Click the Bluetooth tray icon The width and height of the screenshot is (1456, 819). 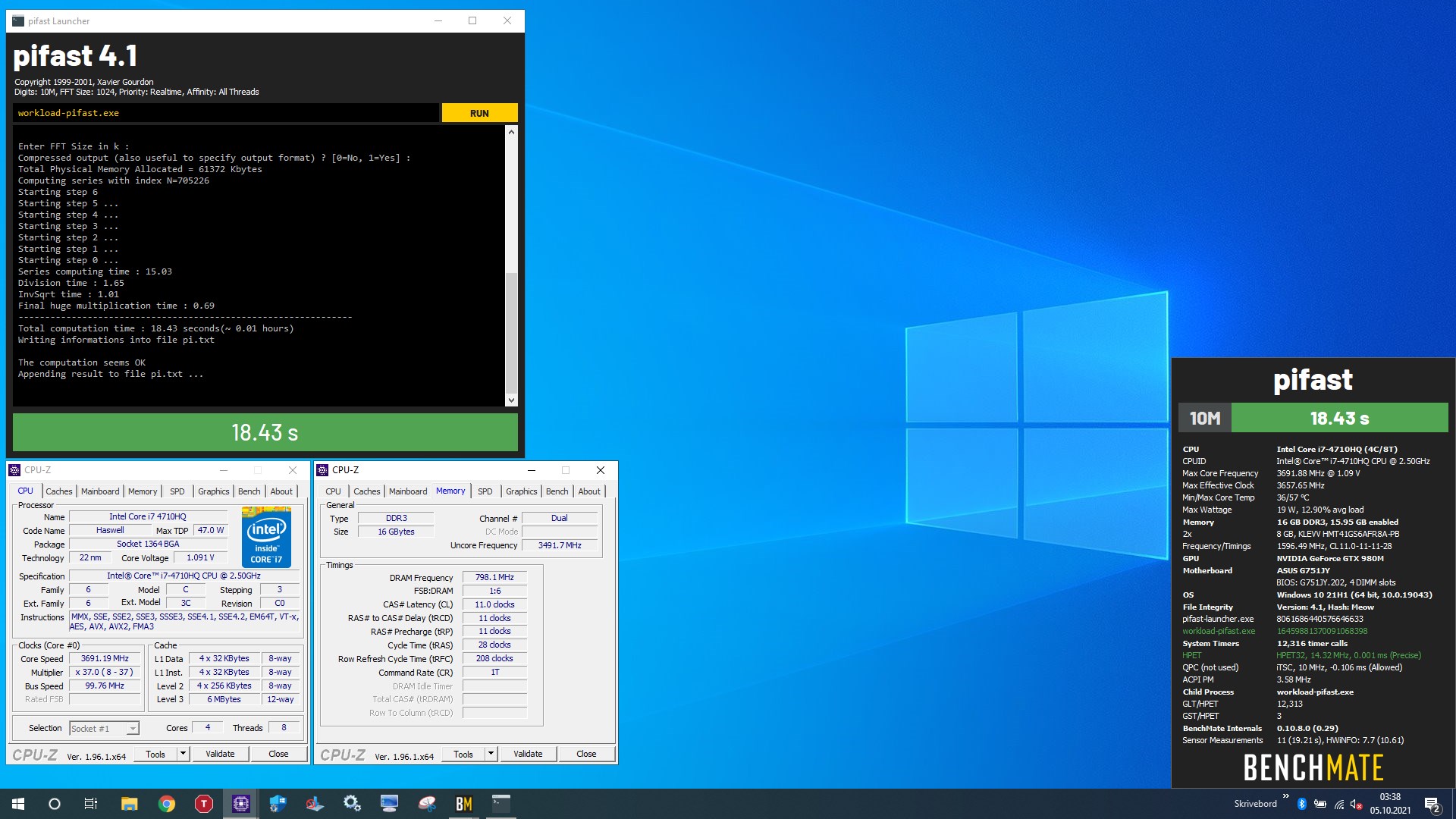[x=1301, y=804]
